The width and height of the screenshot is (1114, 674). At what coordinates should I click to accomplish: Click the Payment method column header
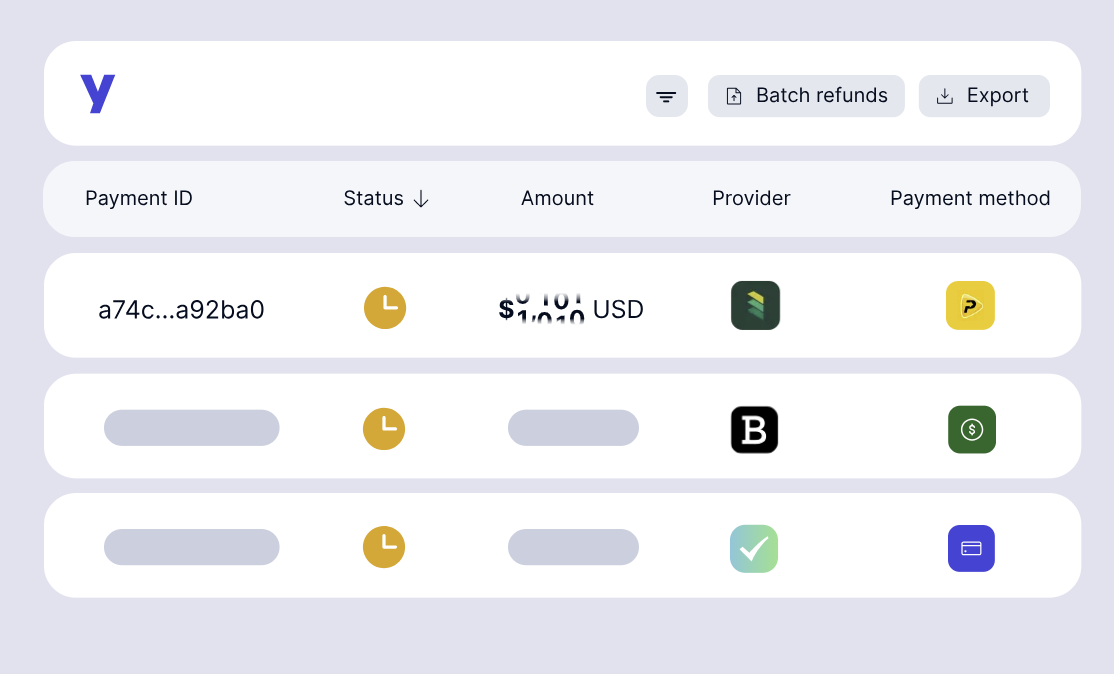(x=970, y=199)
